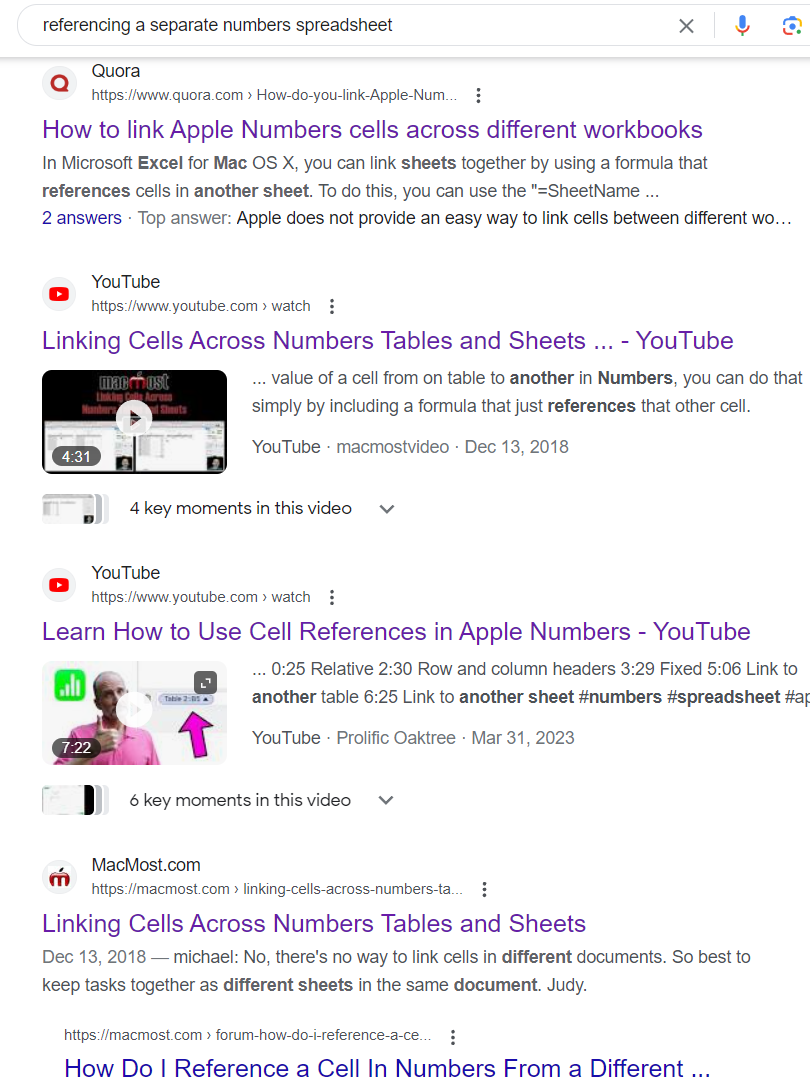Open the three-dot menu for the first YouTube result
The image size is (810, 1090).
click(332, 306)
